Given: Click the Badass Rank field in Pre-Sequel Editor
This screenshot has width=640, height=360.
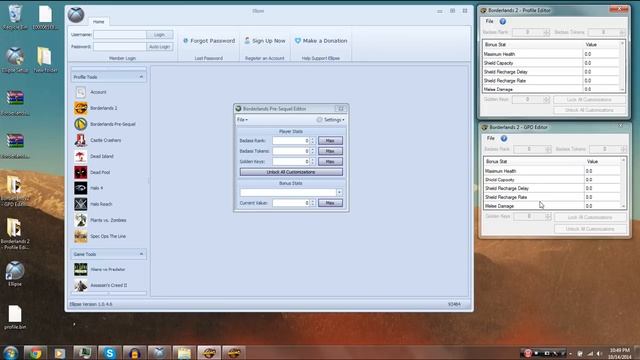Looking at the screenshot, I should [x=291, y=140].
